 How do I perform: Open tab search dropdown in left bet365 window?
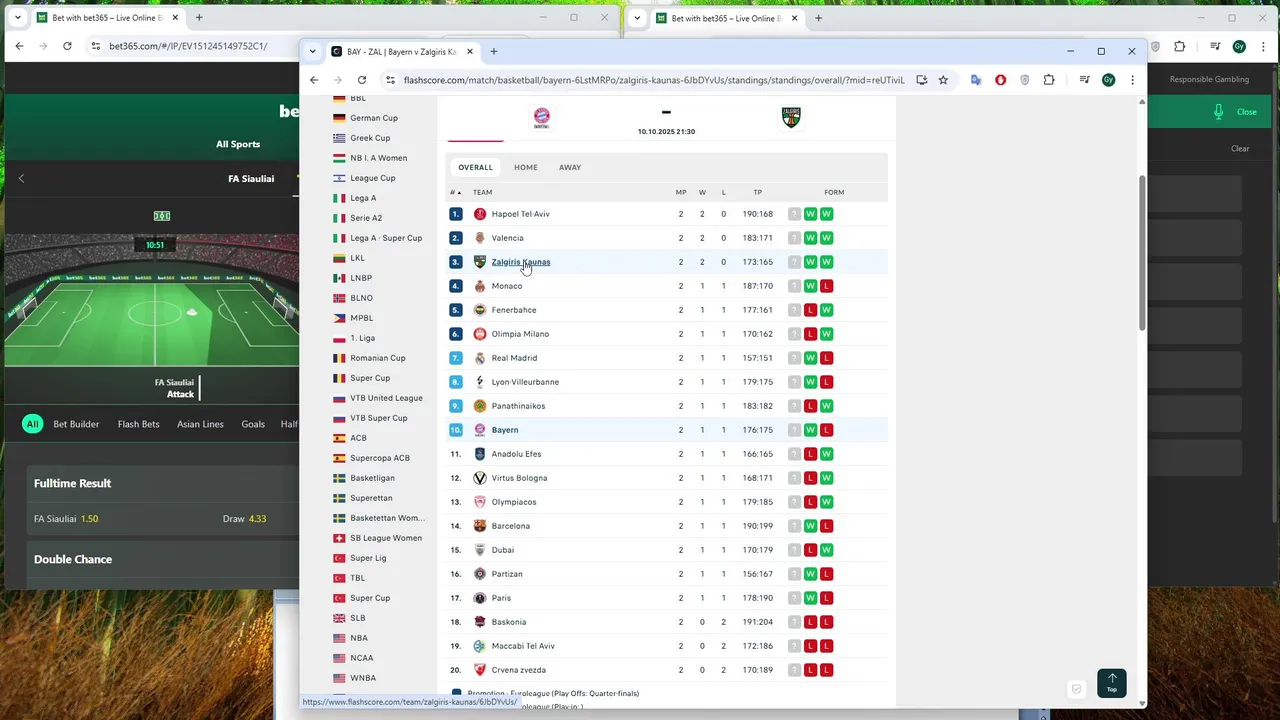(x=18, y=18)
